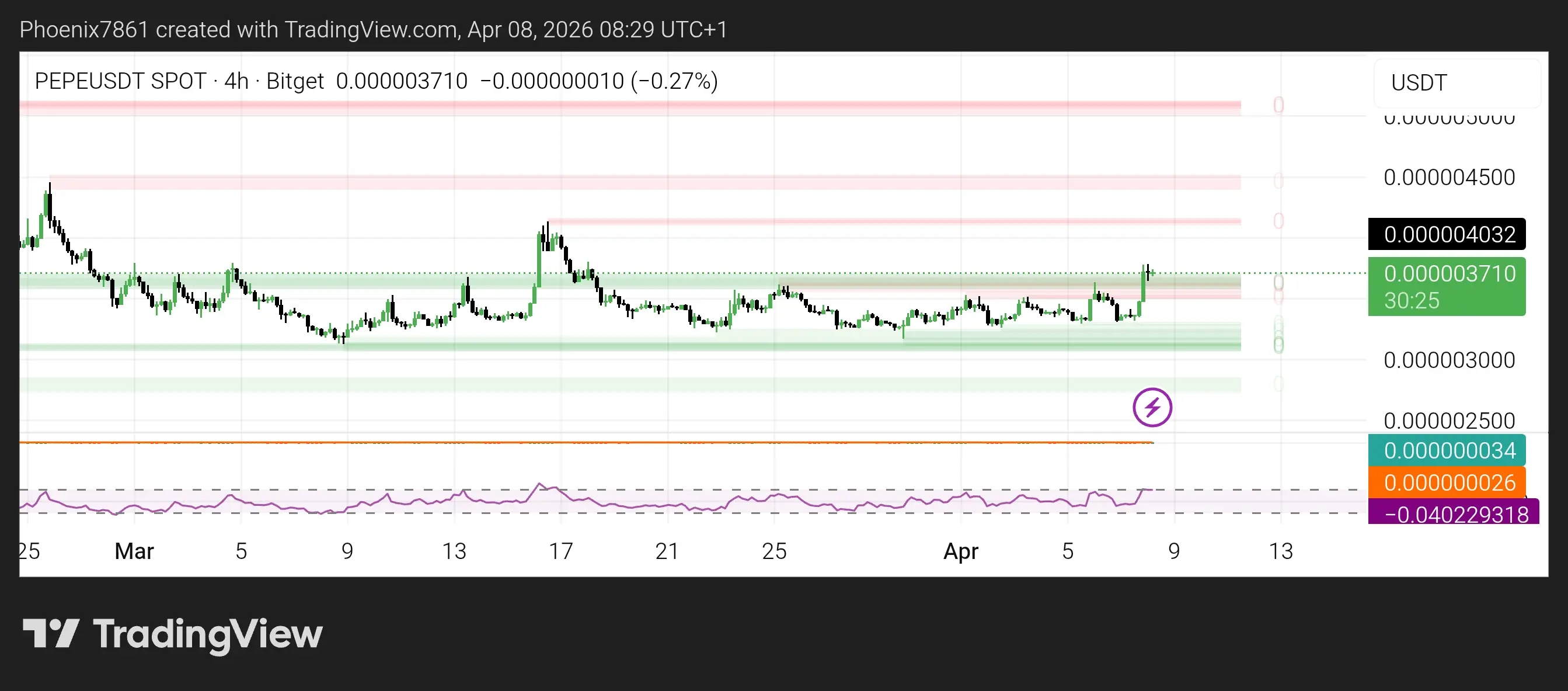
Task: Click the header text Phoenix7861 created with TradingView.com
Action: tap(372, 29)
